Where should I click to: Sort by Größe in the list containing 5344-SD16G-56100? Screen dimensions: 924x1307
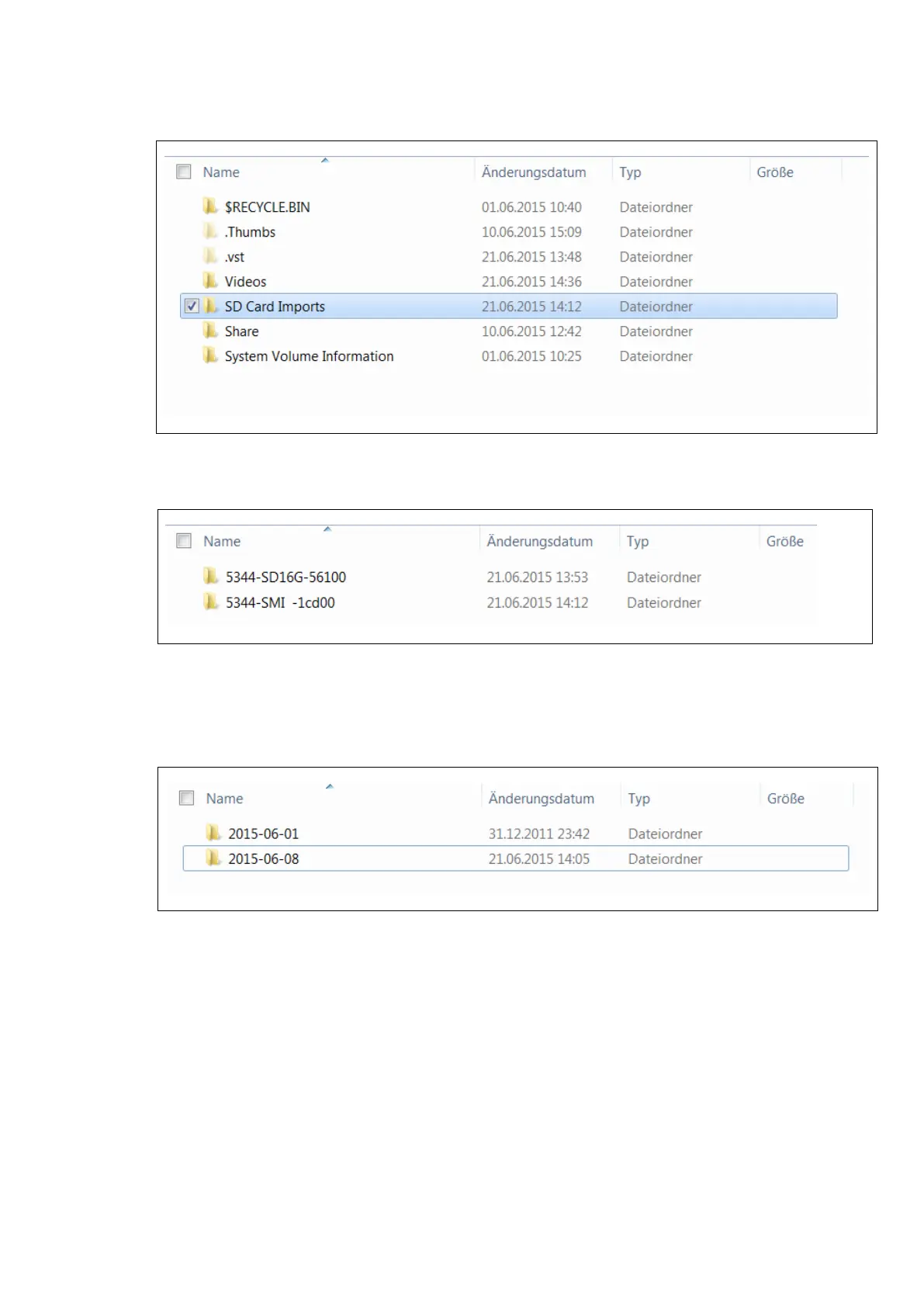(785, 541)
